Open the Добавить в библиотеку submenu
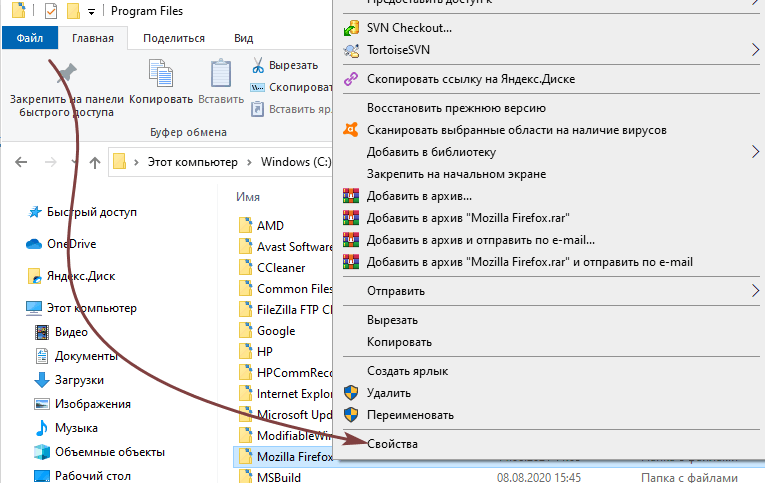 click(x=551, y=152)
